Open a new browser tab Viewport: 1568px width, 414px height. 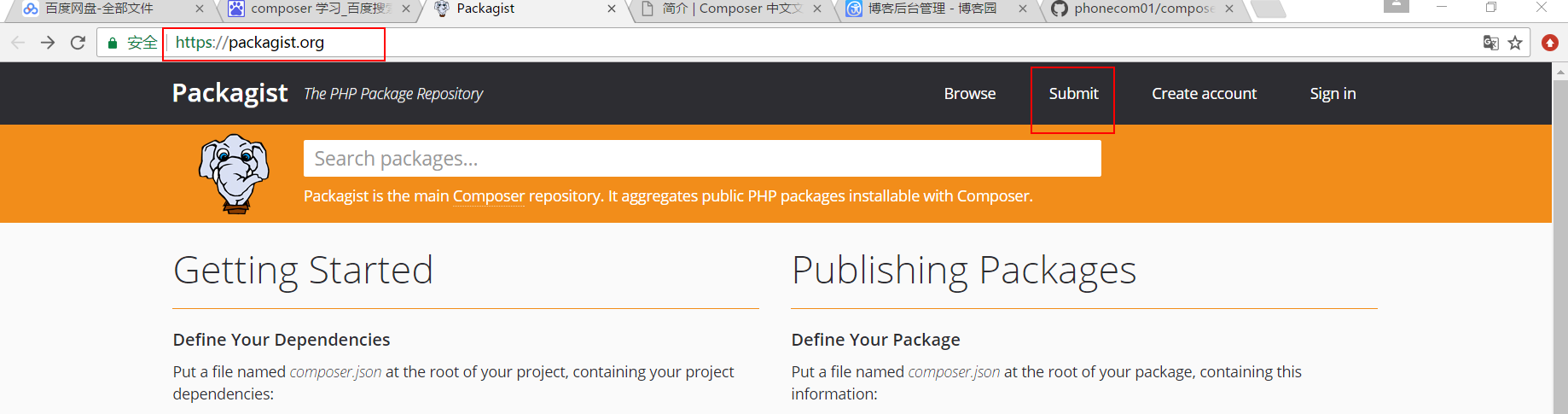[1269, 9]
